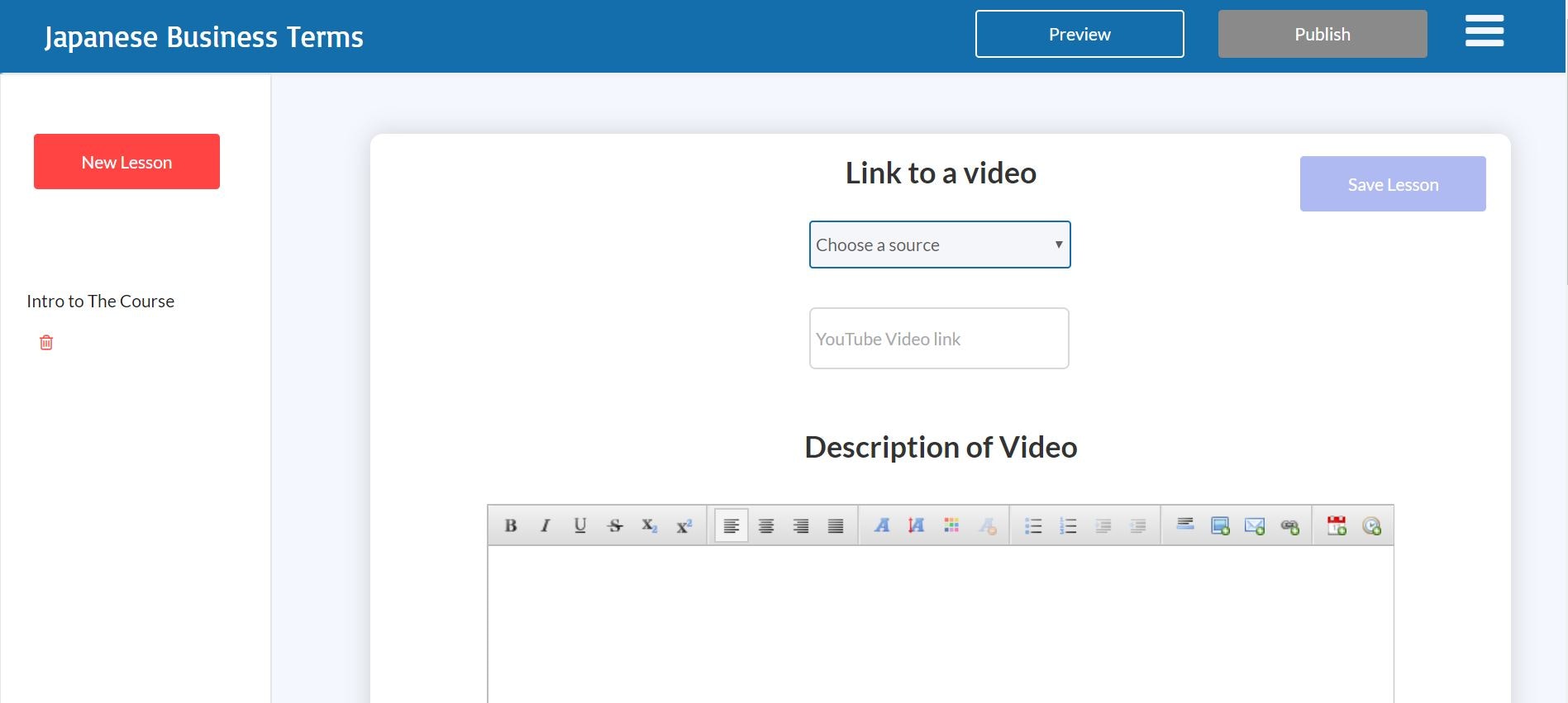Apply superscript formatting
This screenshot has width=1568, height=703.
click(684, 525)
